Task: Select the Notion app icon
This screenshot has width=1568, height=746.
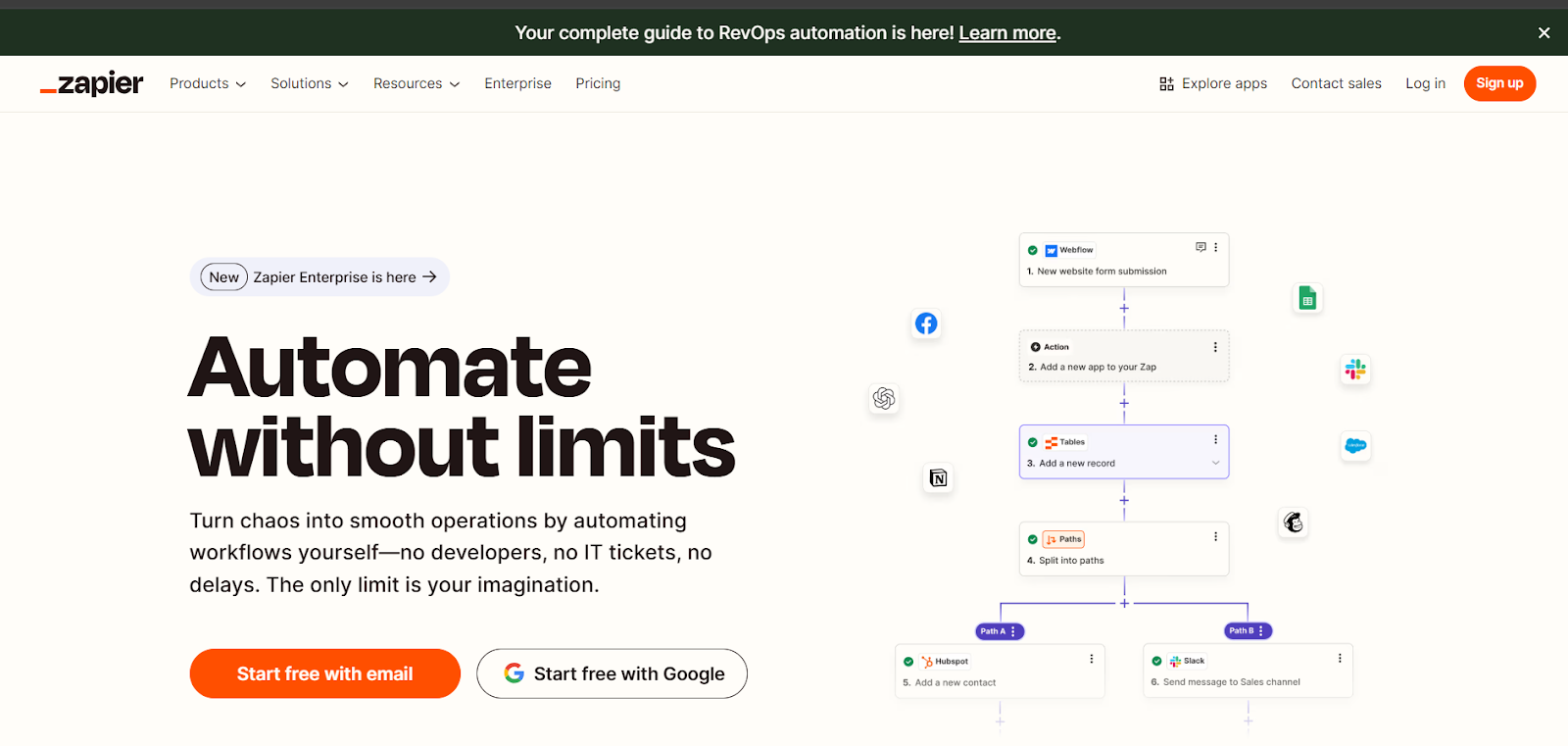Action: [938, 478]
